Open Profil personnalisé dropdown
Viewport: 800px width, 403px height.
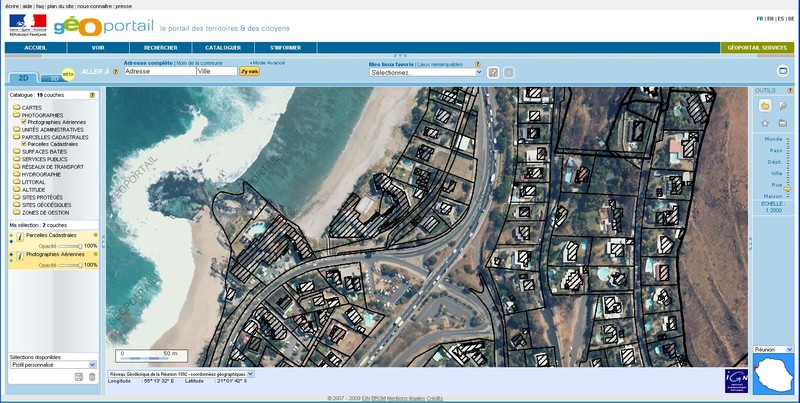point(52,365)
